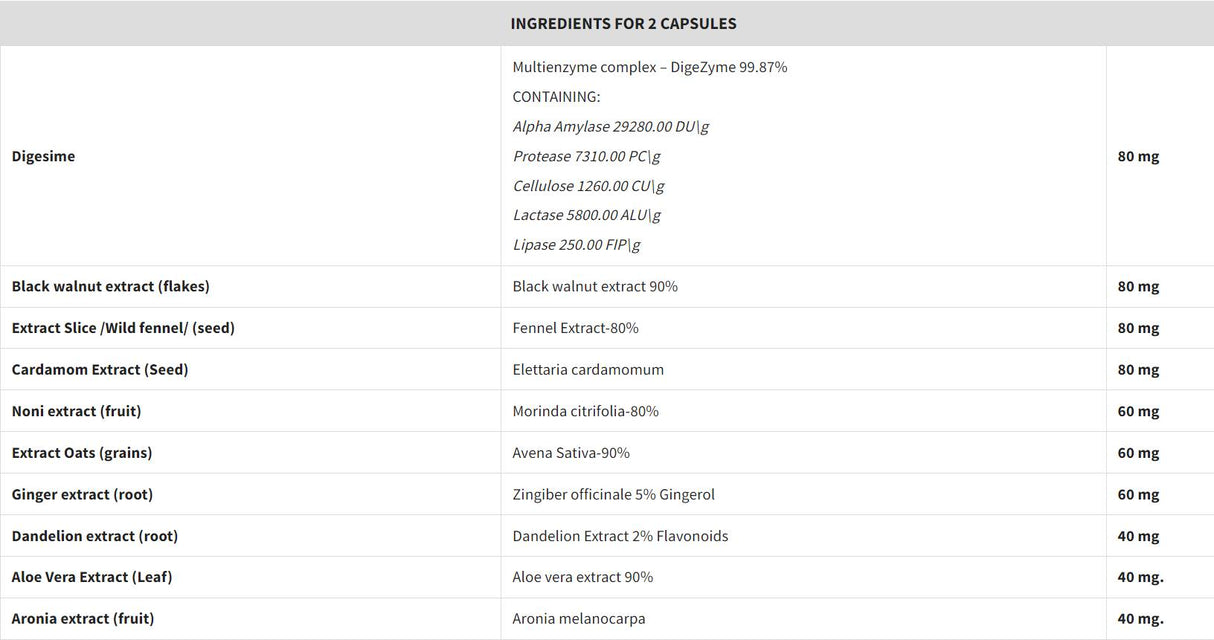
Task: Select 'Black walnut extract (flakes)' row label
Action: pyautogui.click(x=110, y=286)
